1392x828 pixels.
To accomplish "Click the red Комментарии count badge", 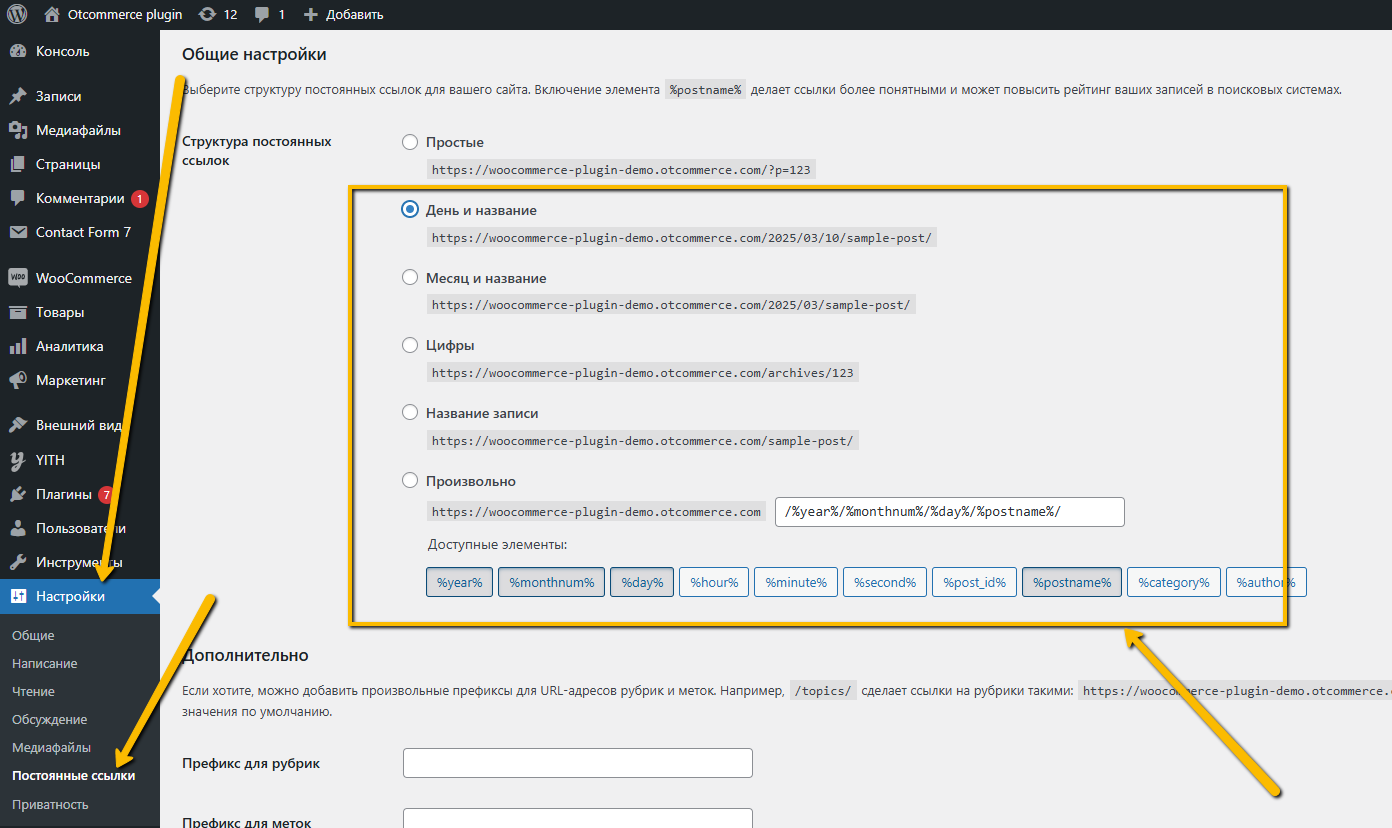I will click(x=140, y=198).
